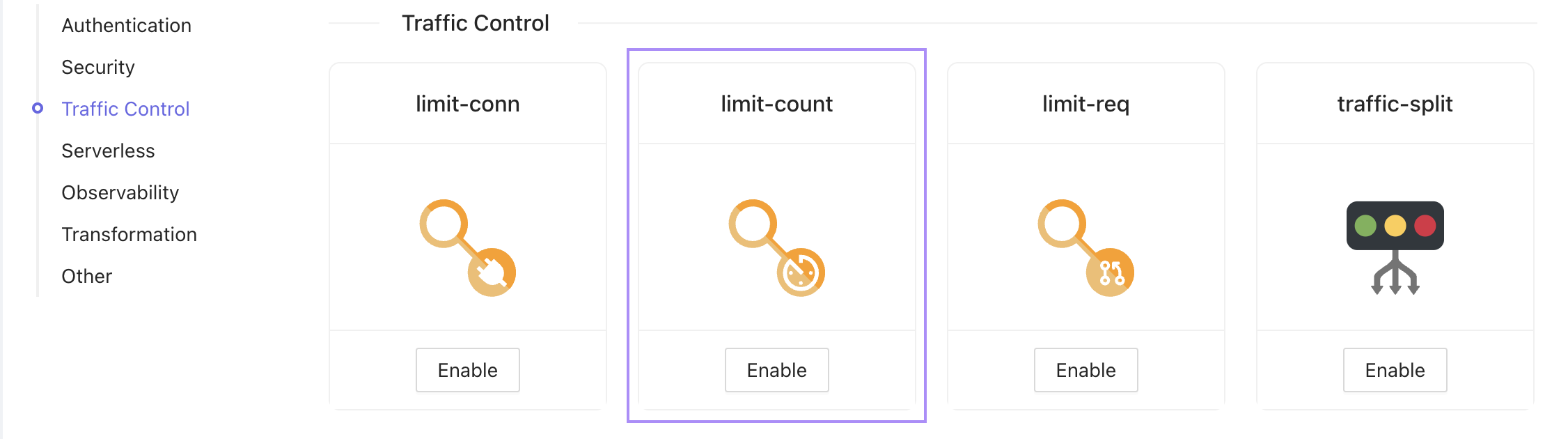
Task: Click the limit-req plugin icon
Action: pyautogui.click(x=1085, y=247)
